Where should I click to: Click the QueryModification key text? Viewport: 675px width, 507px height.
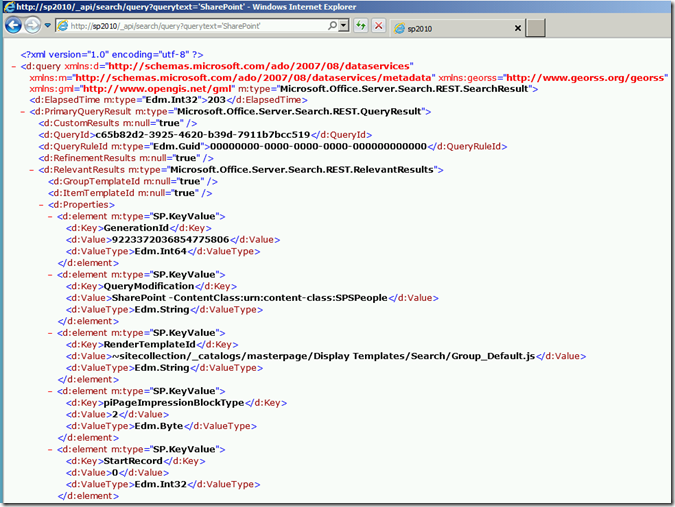click(x=149, y=287)
